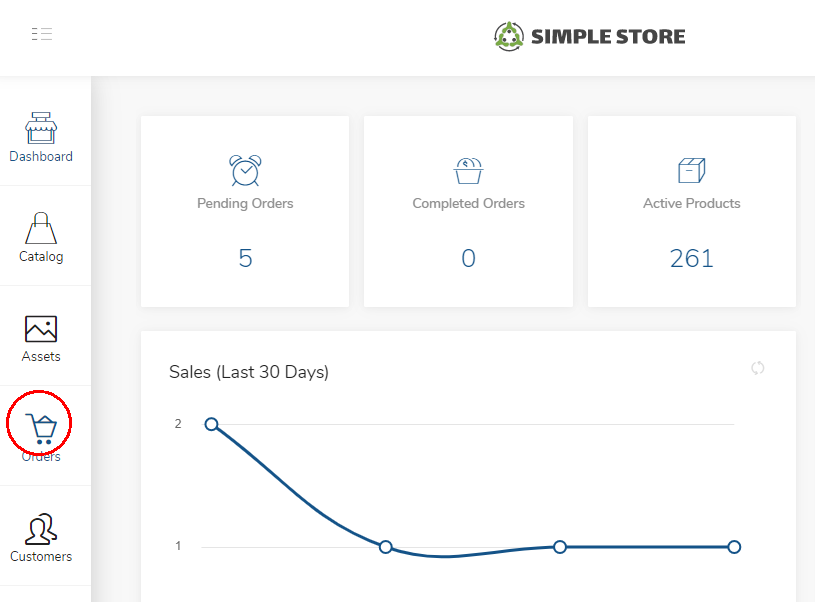Image resolution: width=815 pixels, height=602 pixels.
Task: Click the second sales chart data point
Action: [386, 547]
